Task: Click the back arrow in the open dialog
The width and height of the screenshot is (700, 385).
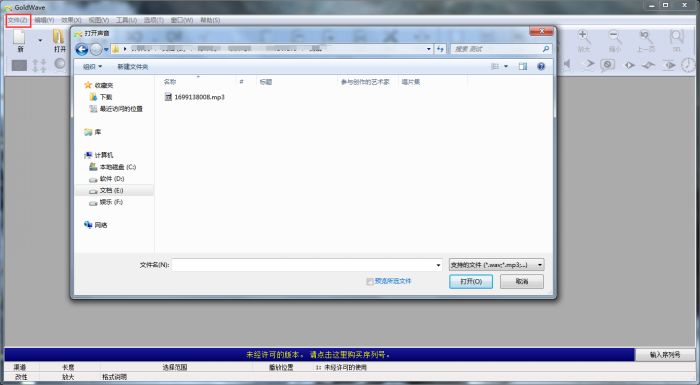Action: pos(82,49)
